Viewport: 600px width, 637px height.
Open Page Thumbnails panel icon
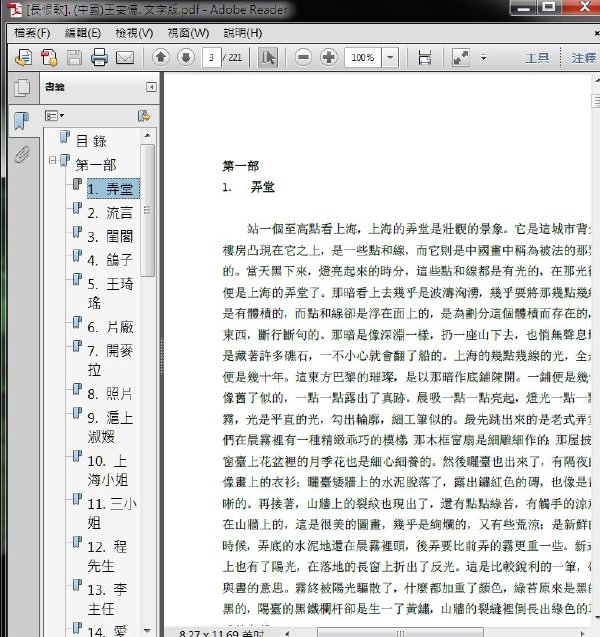point(22,87)
